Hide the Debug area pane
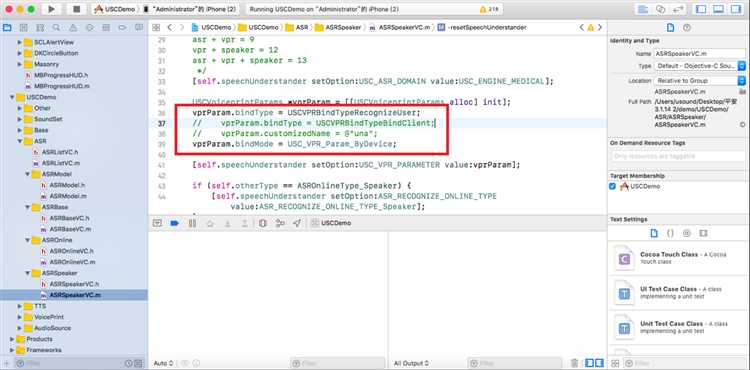Image resolution: width=750 pixels, height=370 pixels. pyautogui.click(x=718, y=9)
